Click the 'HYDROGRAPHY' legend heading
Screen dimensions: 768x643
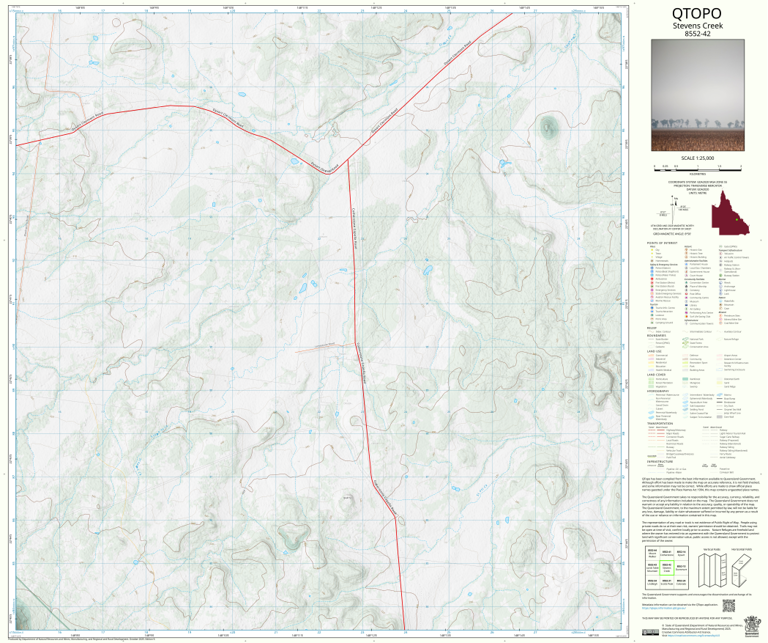pyautogui.click(x=658, y=391)
